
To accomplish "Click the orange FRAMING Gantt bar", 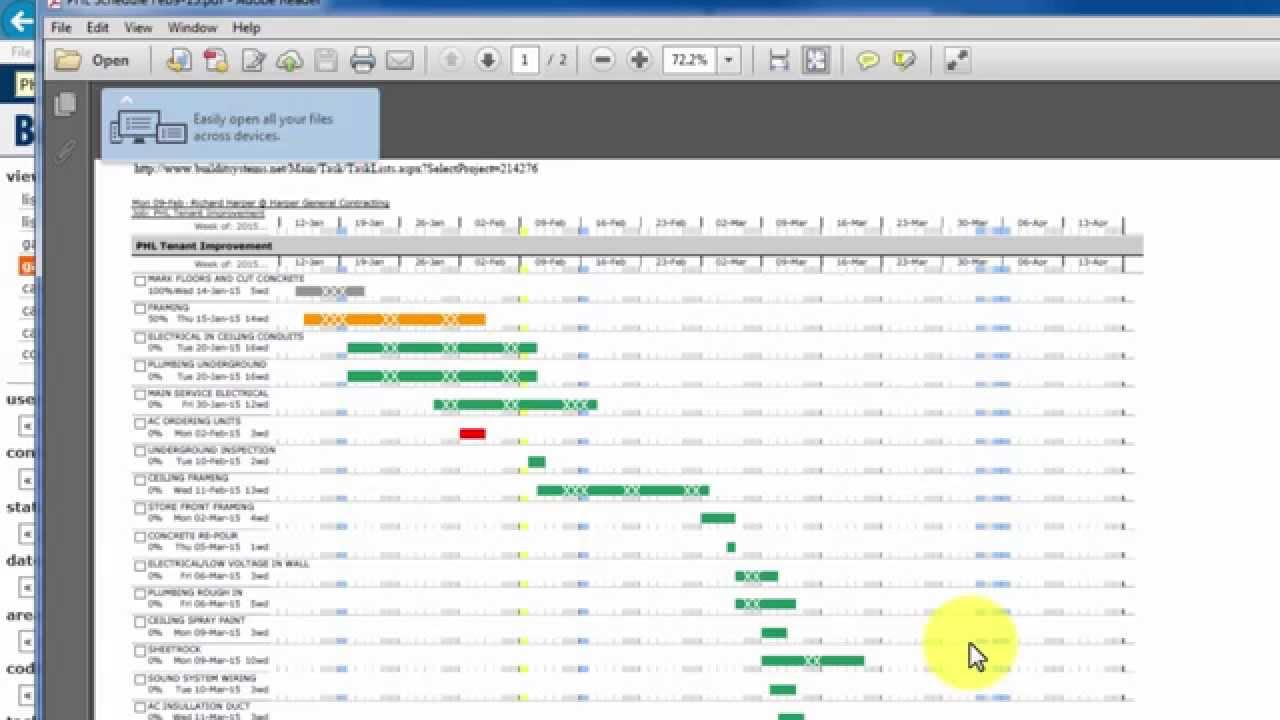I will (394, 320).
